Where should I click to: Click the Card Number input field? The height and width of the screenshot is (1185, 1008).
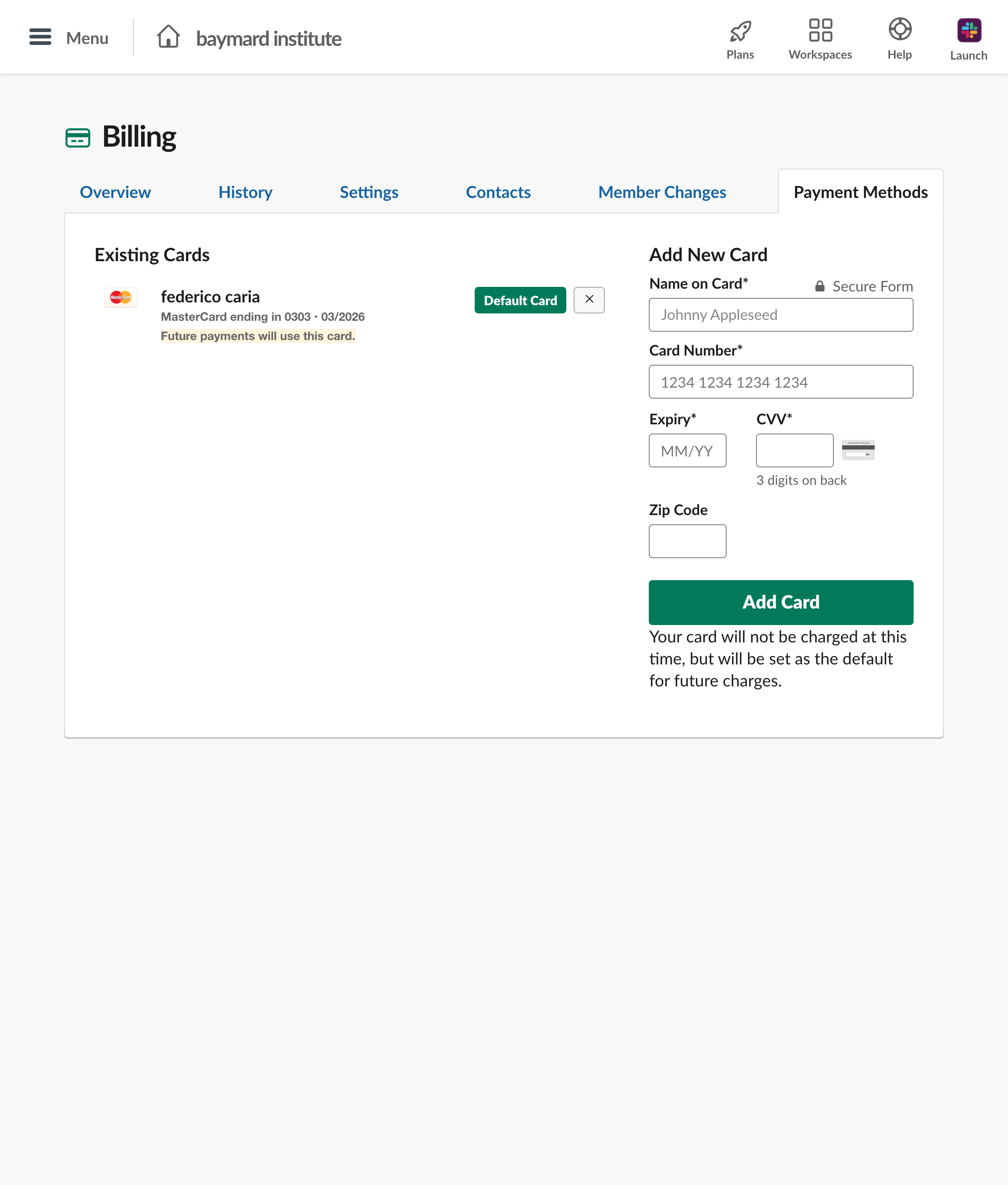click(781, 382)
